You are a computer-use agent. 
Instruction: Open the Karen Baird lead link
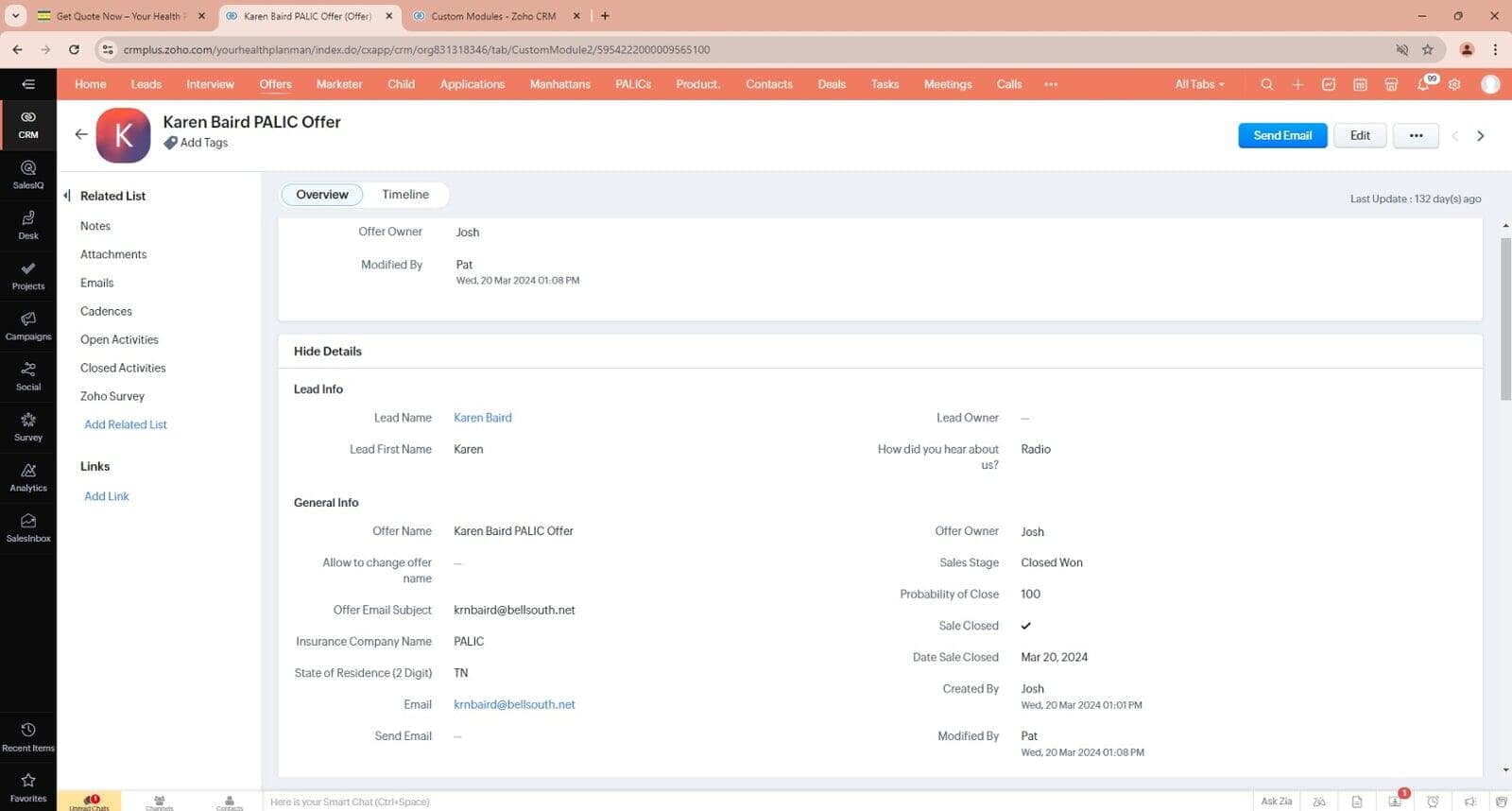[x=483, y=418]
